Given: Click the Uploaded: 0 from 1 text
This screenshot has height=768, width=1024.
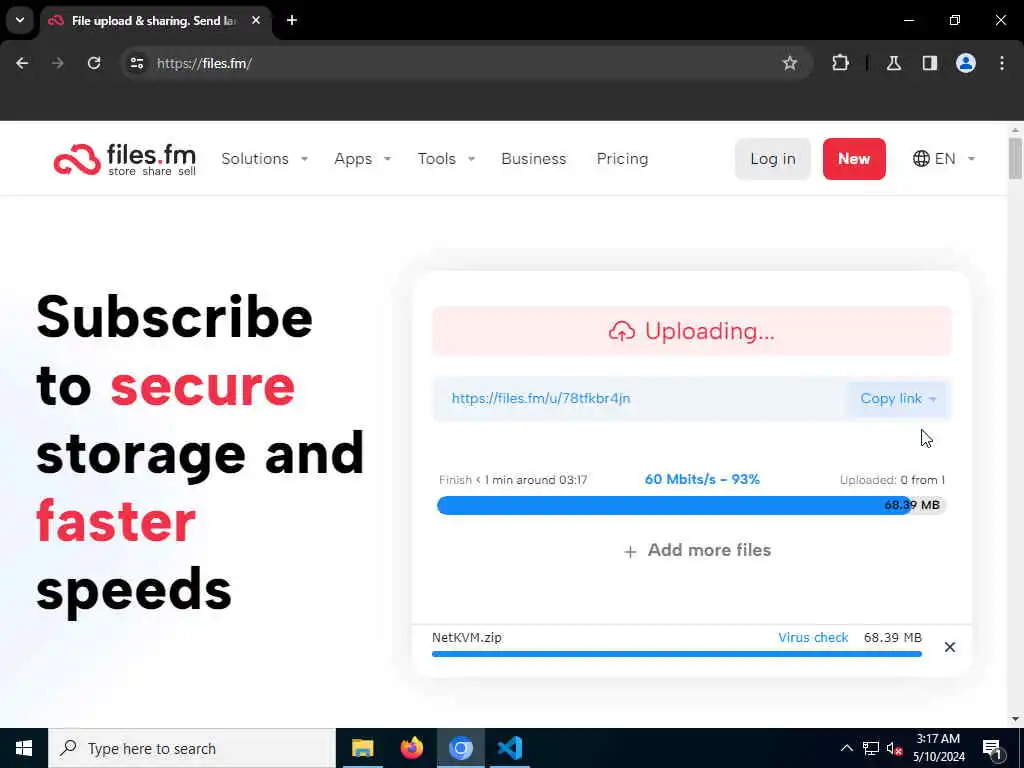Looking at the screenshot, I should (x=892, y=480).
